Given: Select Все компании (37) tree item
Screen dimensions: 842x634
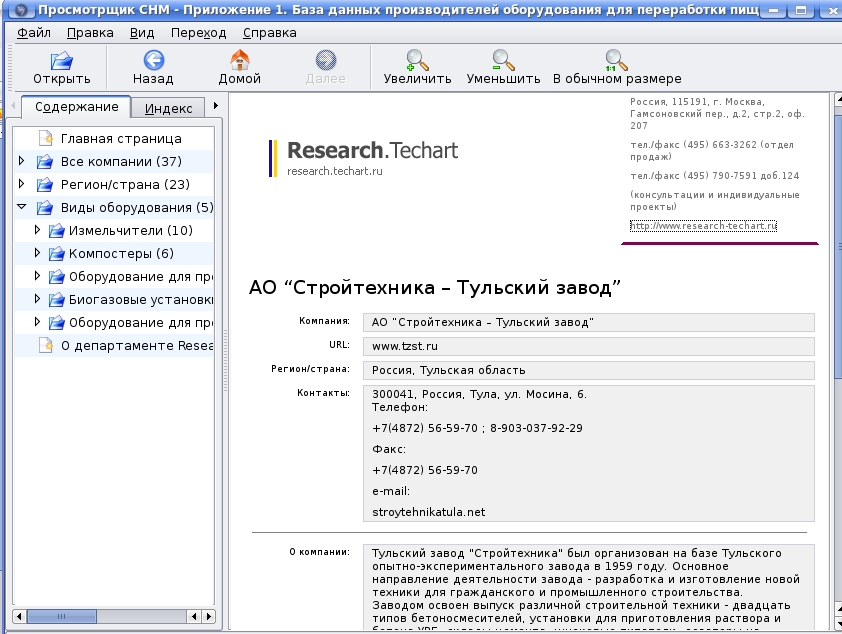Looking at the screenshot, I should [x=121, y=162].
